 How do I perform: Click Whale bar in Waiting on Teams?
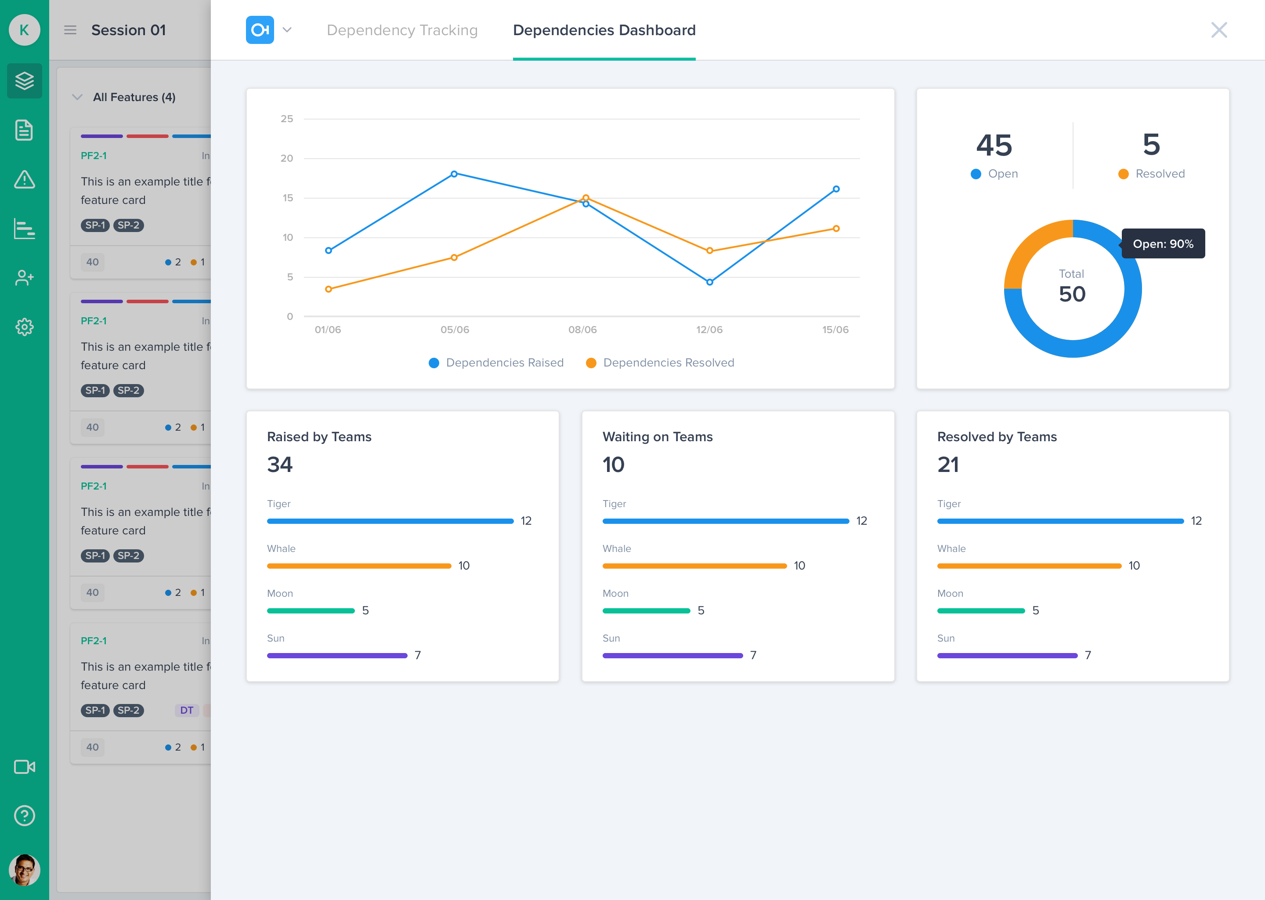[x=695, y=566]
